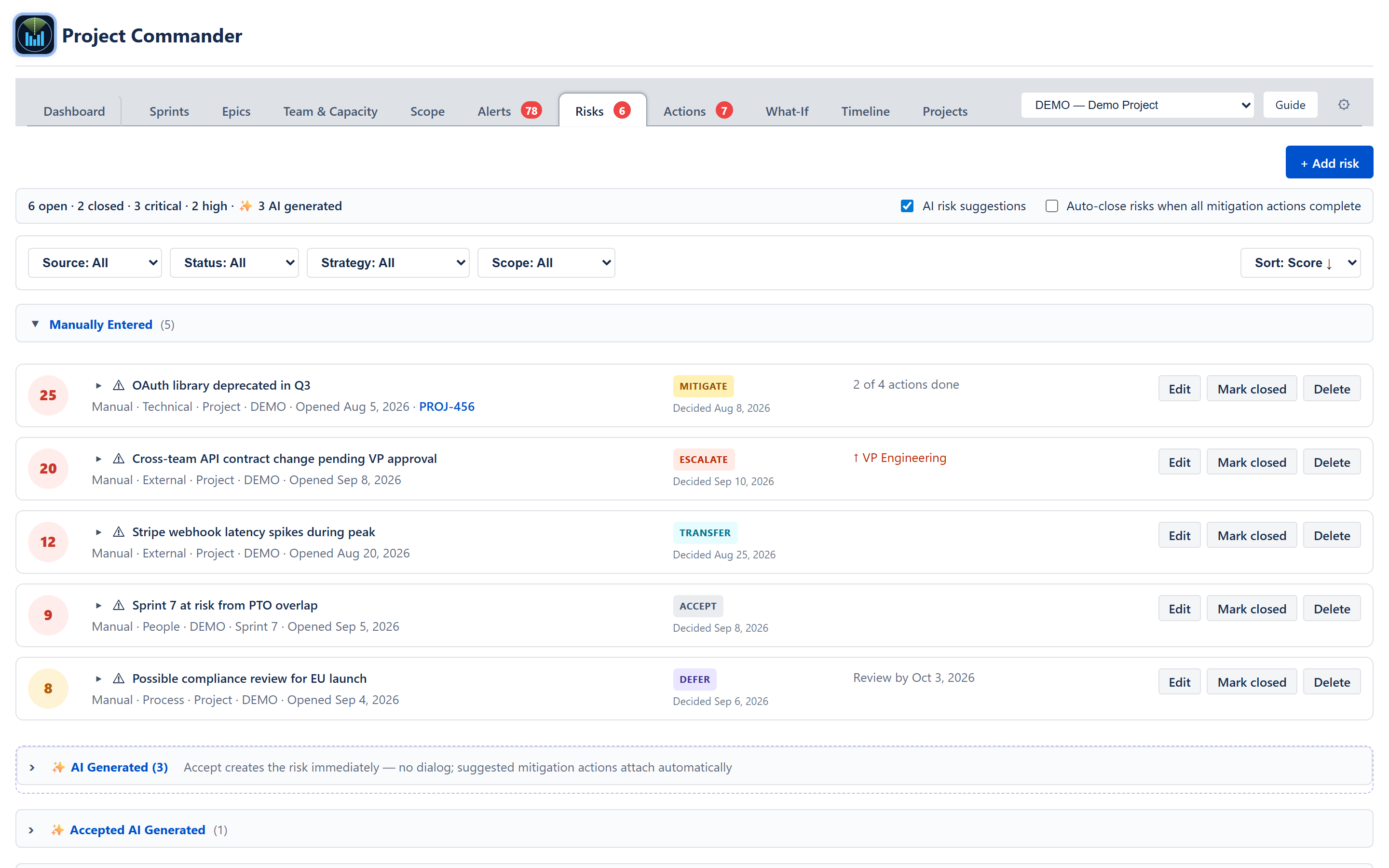This screenshot has height=868, width=1389.
Task: Open the Timeline tab
Action: point(865,111)
